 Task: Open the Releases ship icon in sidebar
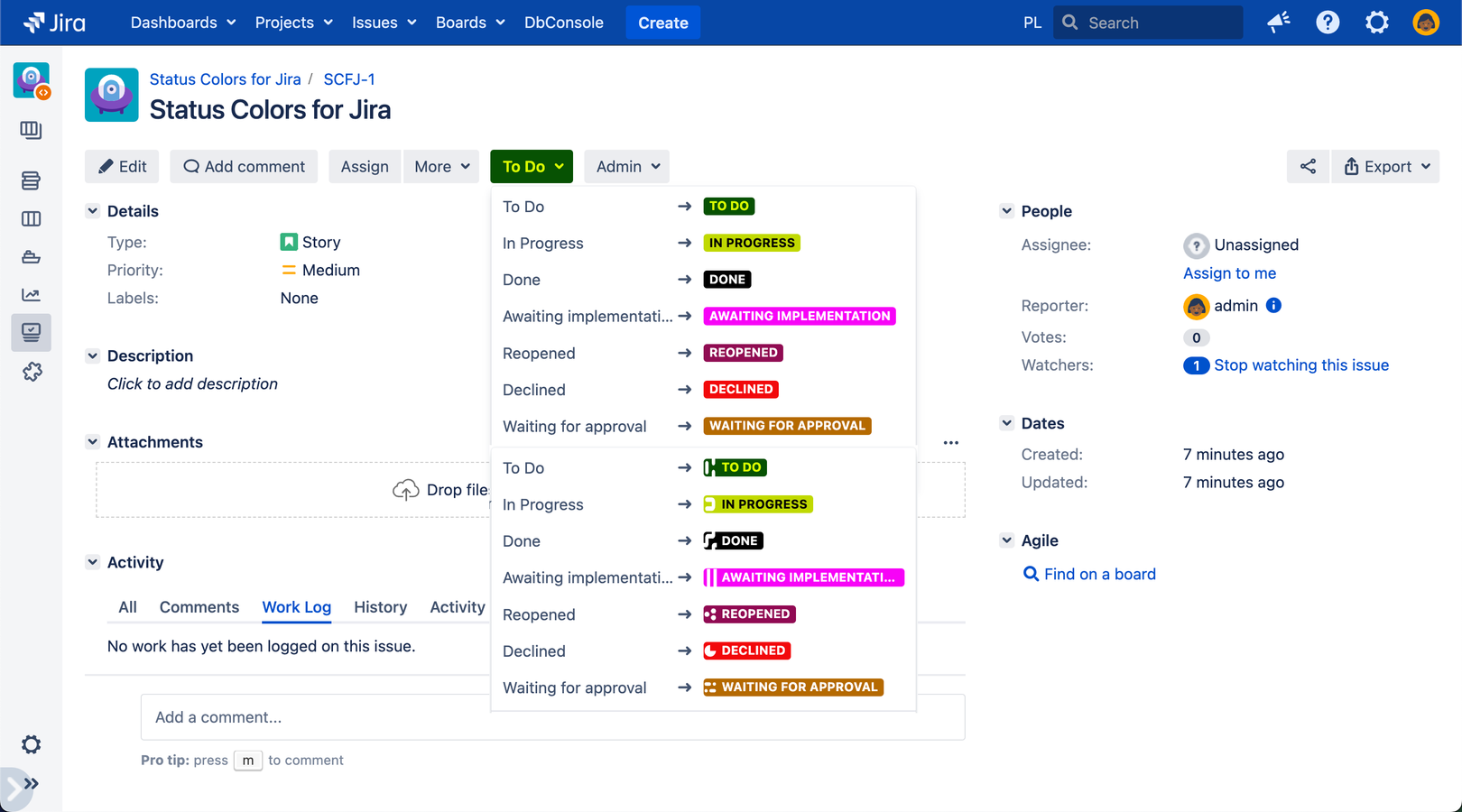tap(31, 257)
